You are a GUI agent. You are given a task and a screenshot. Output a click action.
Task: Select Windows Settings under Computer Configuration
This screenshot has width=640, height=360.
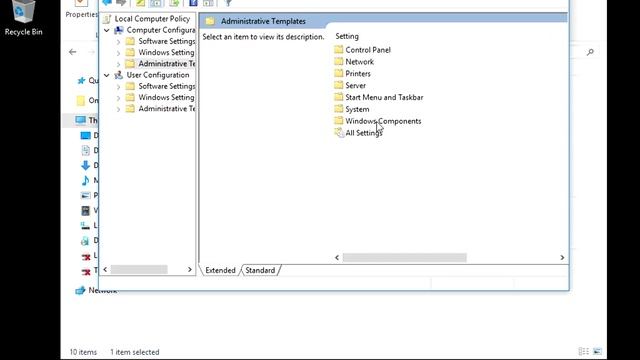pos(166,53)
